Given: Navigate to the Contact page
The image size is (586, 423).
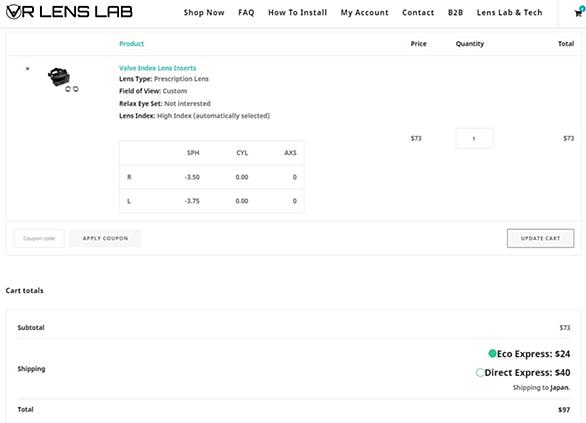Looking at the screenshot, I should click(418, 13).
